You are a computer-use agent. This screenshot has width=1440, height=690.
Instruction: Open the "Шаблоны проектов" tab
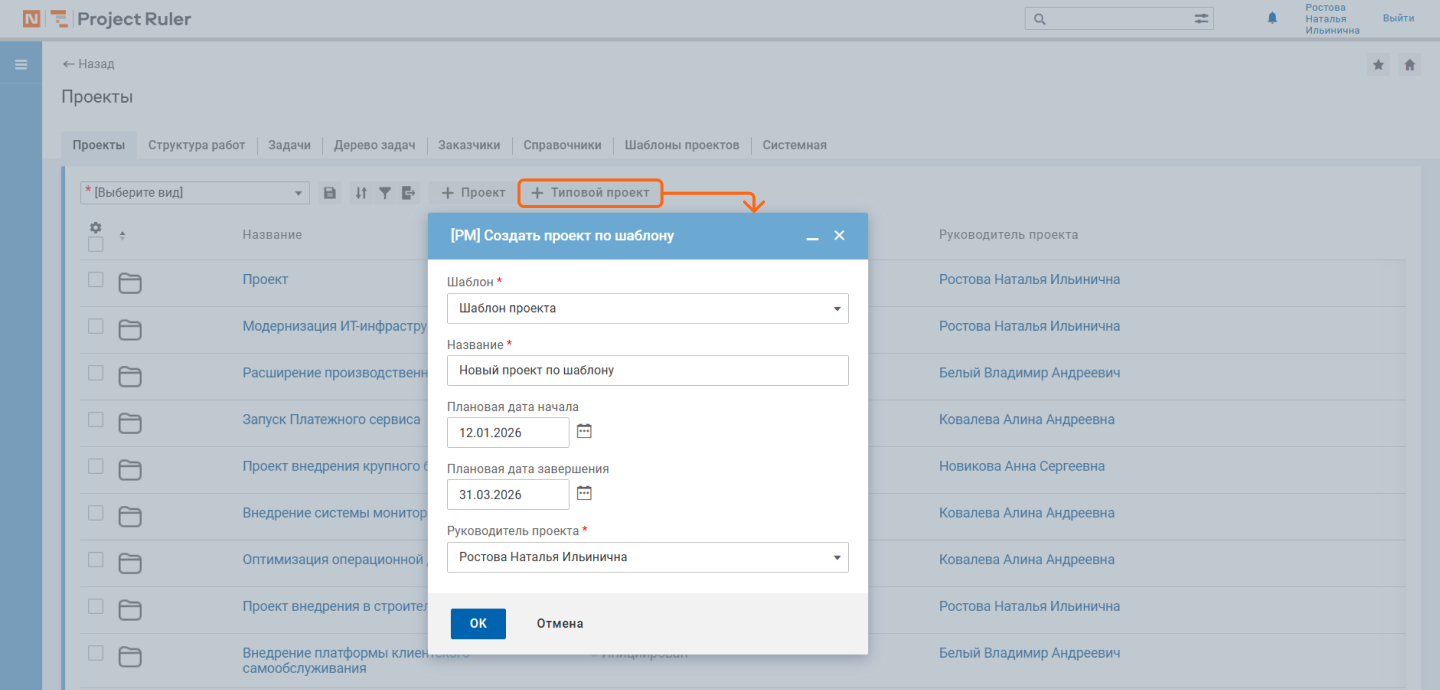click(681, 145)
